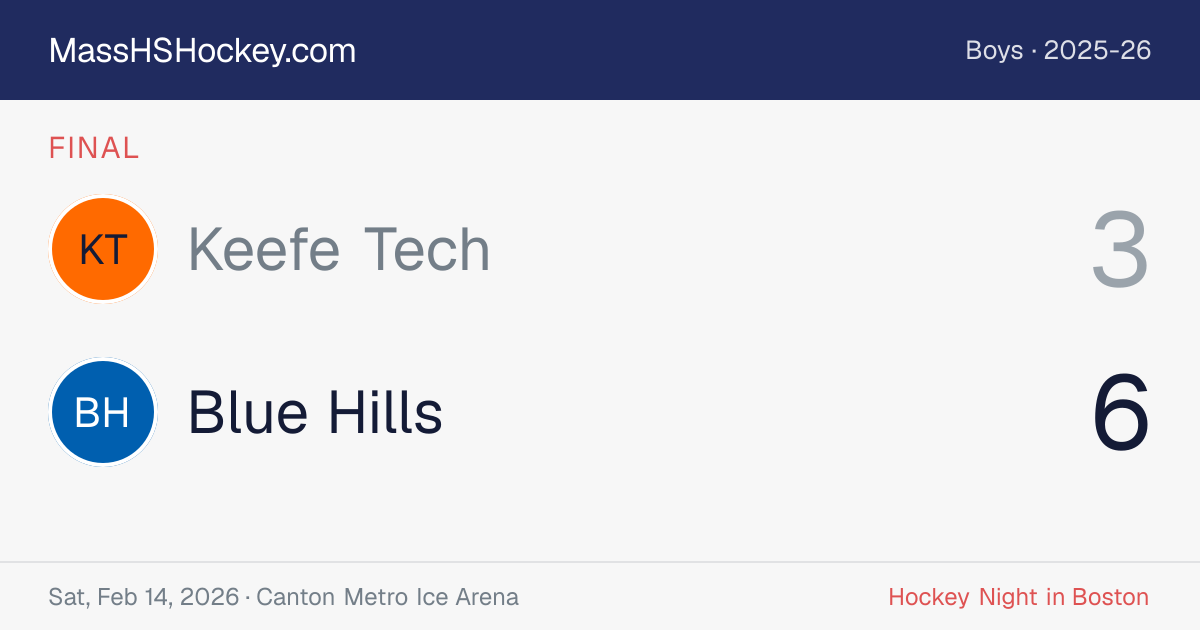
Task: Click Blue Hills' score of 6
Action: [1121, 413]
